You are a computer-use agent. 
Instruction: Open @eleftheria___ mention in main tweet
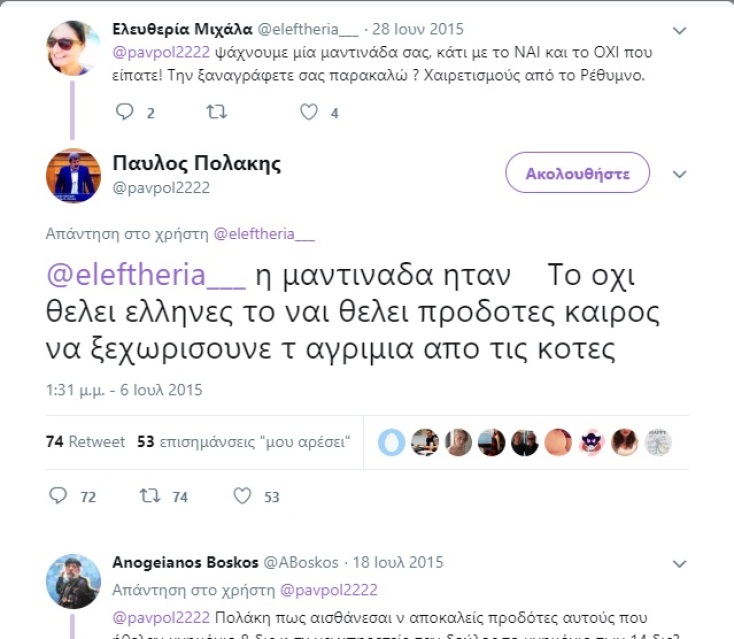(x=146, y=275)
